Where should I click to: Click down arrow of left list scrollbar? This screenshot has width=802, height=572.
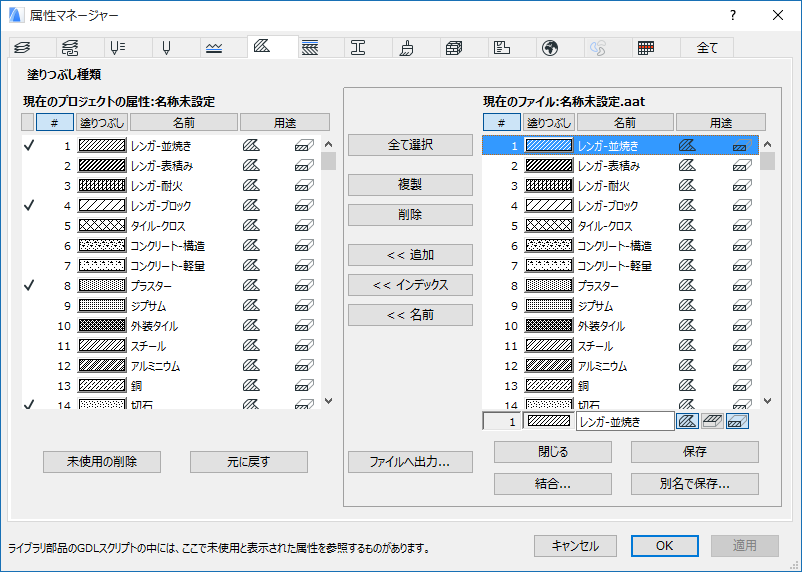click(328, 401)
